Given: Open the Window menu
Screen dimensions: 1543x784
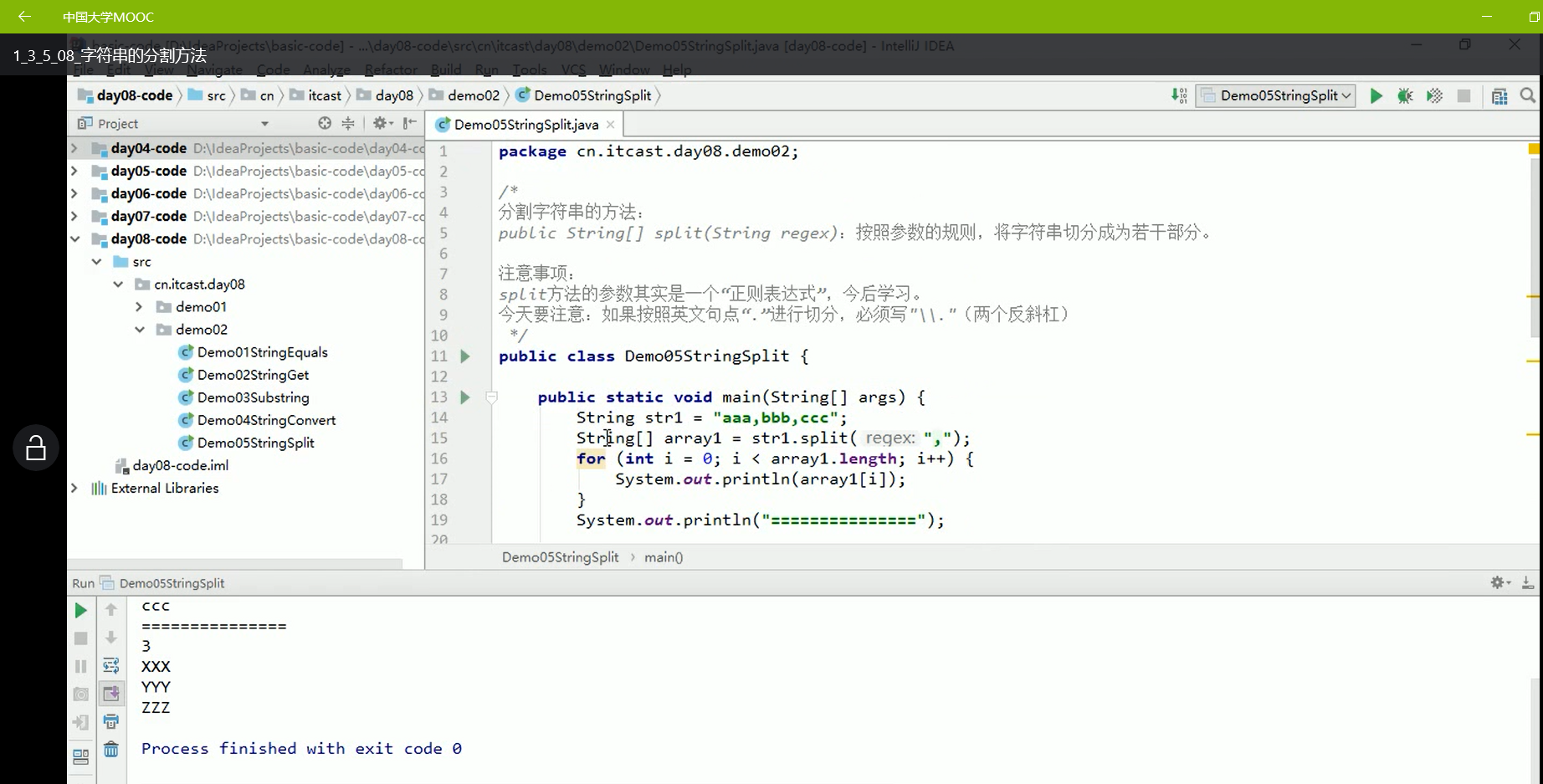Looking at the screenshot, I should point(624,69).
